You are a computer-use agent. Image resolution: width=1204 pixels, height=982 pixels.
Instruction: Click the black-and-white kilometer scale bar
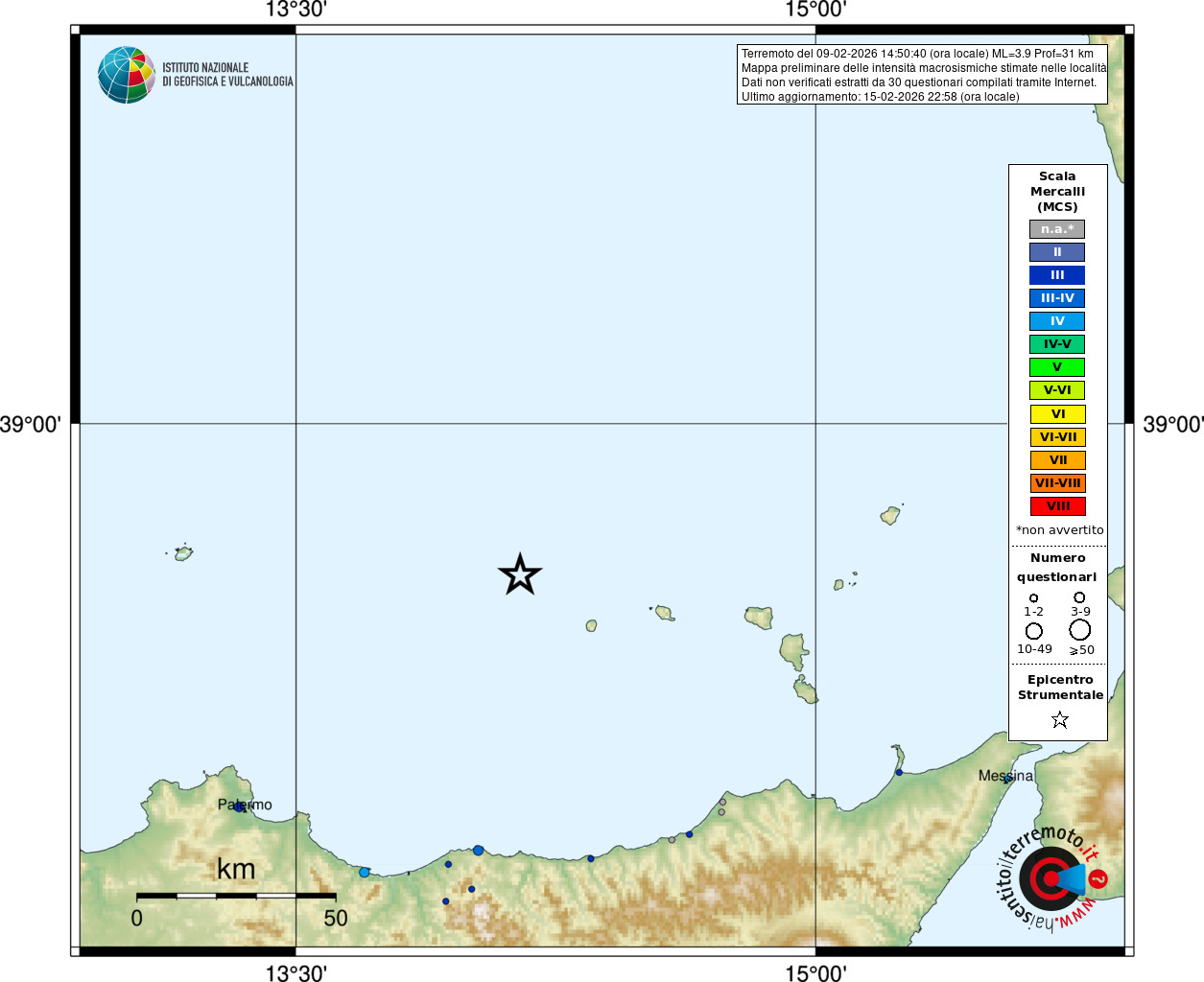[x=236, y=896]
